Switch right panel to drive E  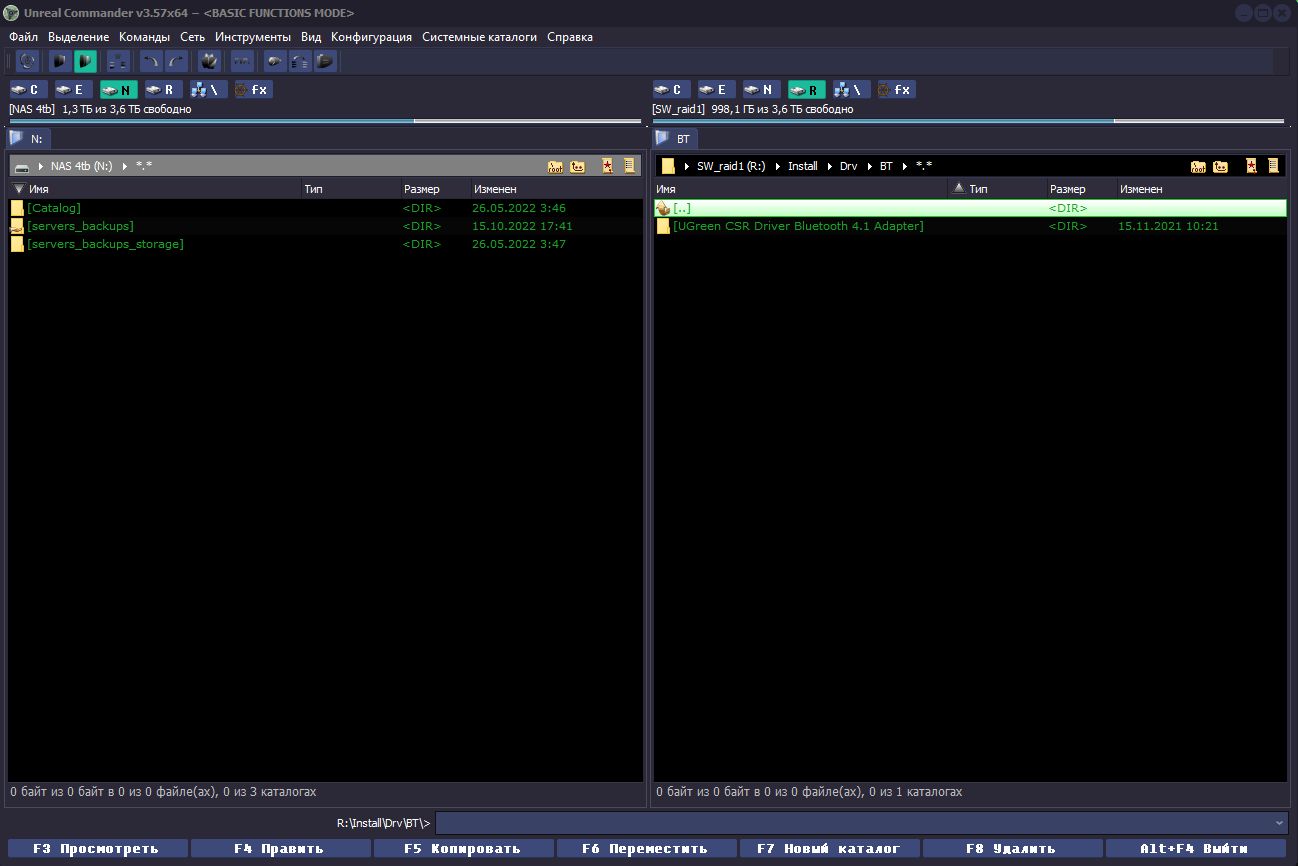pos(717,90)
